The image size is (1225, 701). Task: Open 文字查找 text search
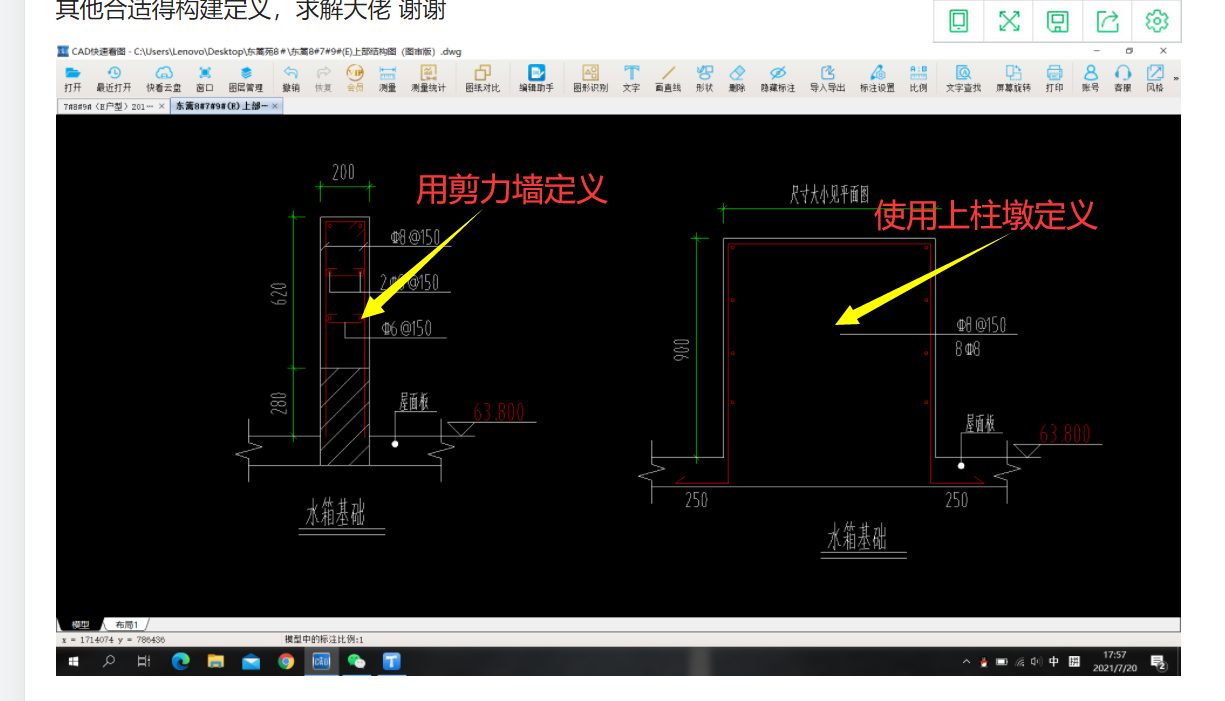(964, 78)
